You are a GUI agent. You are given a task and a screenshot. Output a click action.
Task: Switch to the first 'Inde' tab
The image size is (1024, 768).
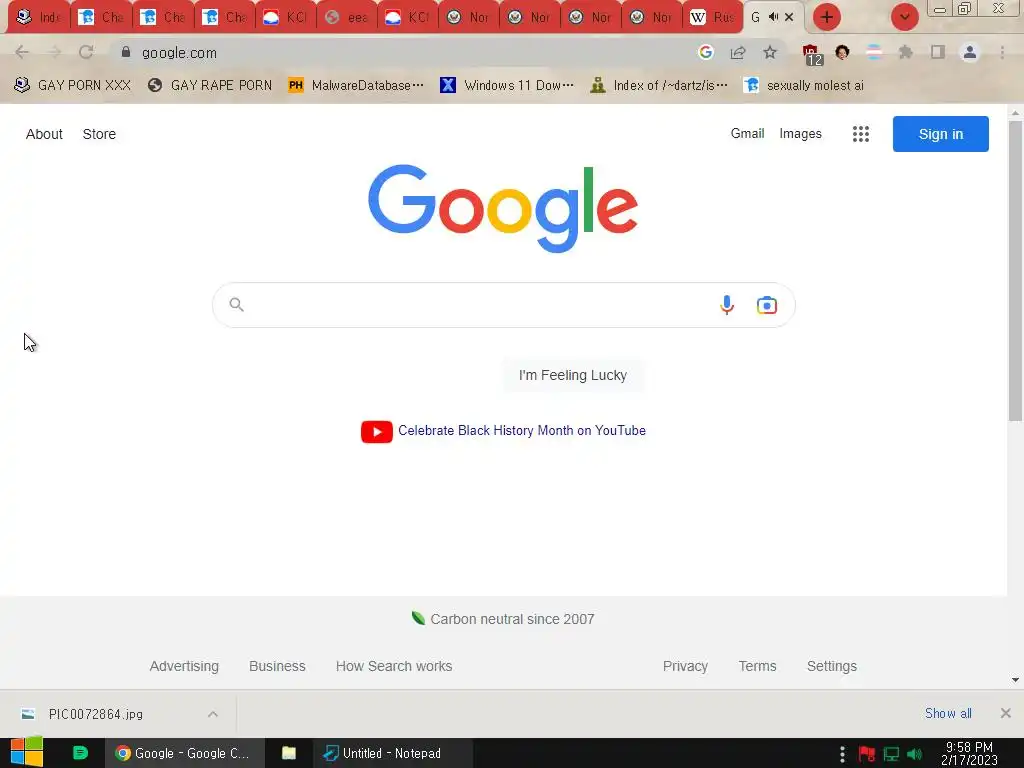tap(40, 18)
